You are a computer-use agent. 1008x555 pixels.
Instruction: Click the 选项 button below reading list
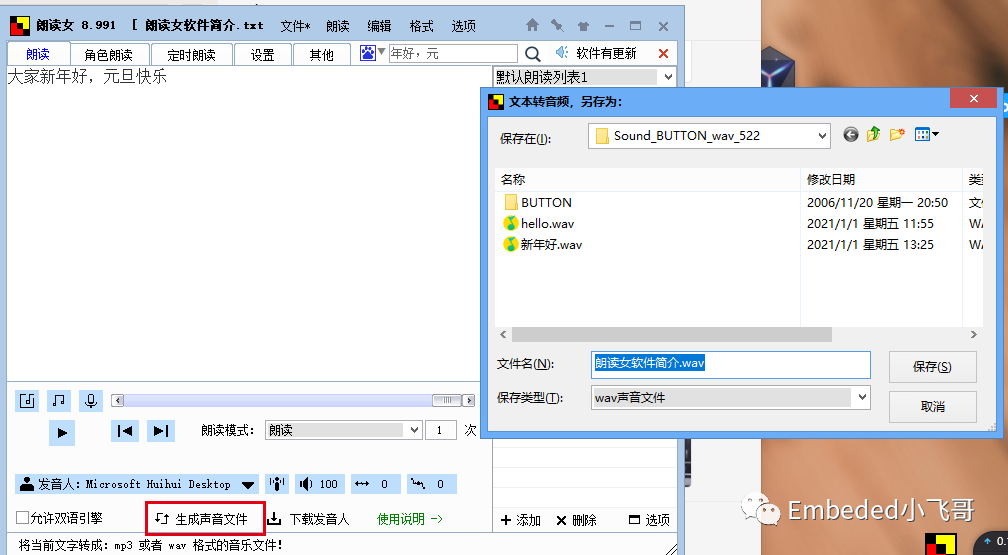tap(649, 520)
